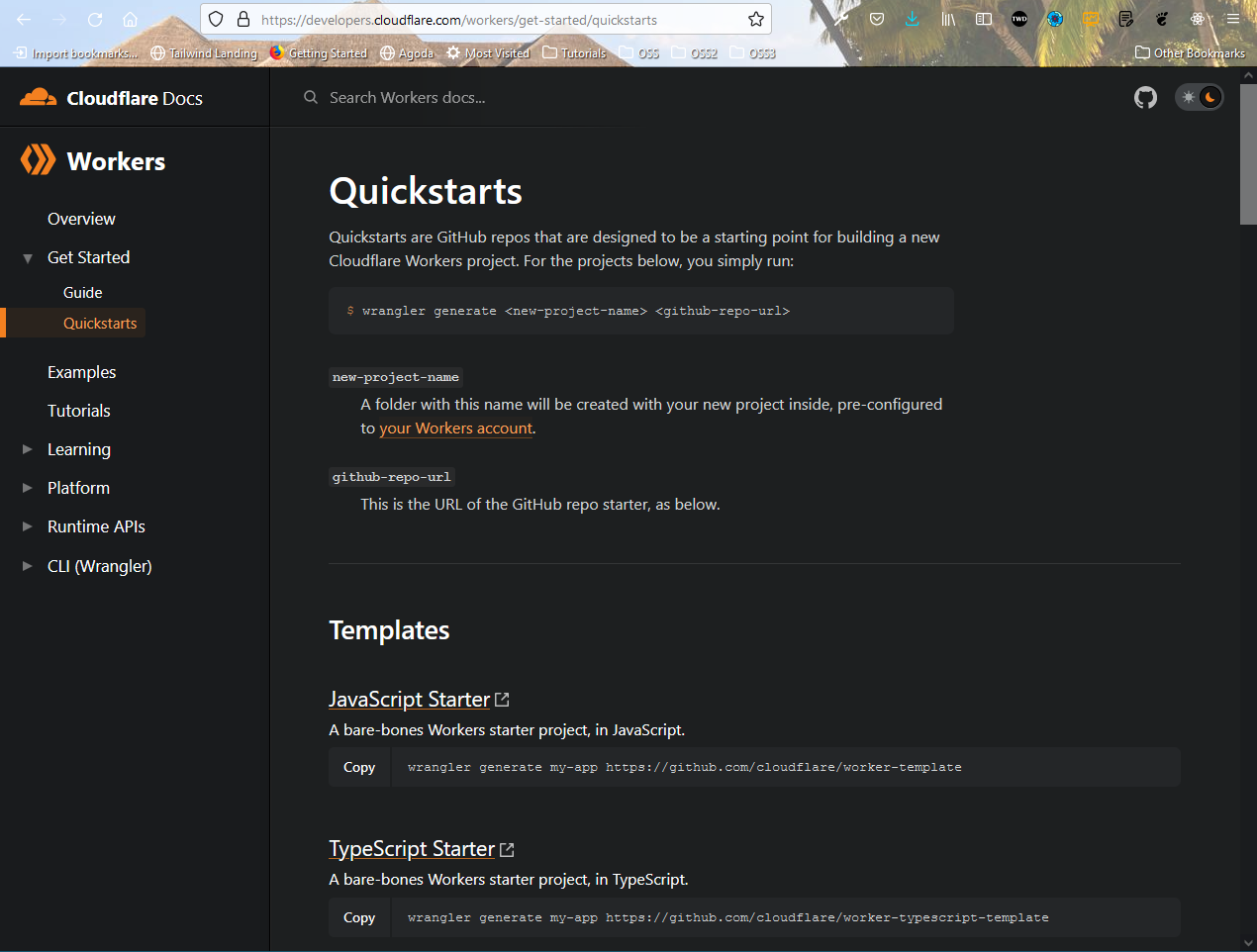This screenshot has width=1257, height=952.
Task: Select the Quickstarts sidebar item
Action: (100, 323)
